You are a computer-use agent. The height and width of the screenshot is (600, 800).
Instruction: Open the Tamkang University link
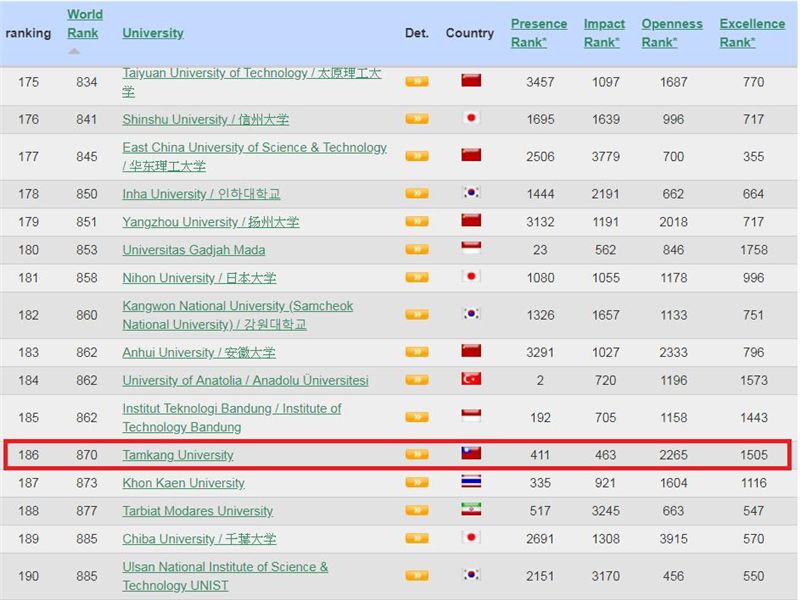tap(178, 455)
